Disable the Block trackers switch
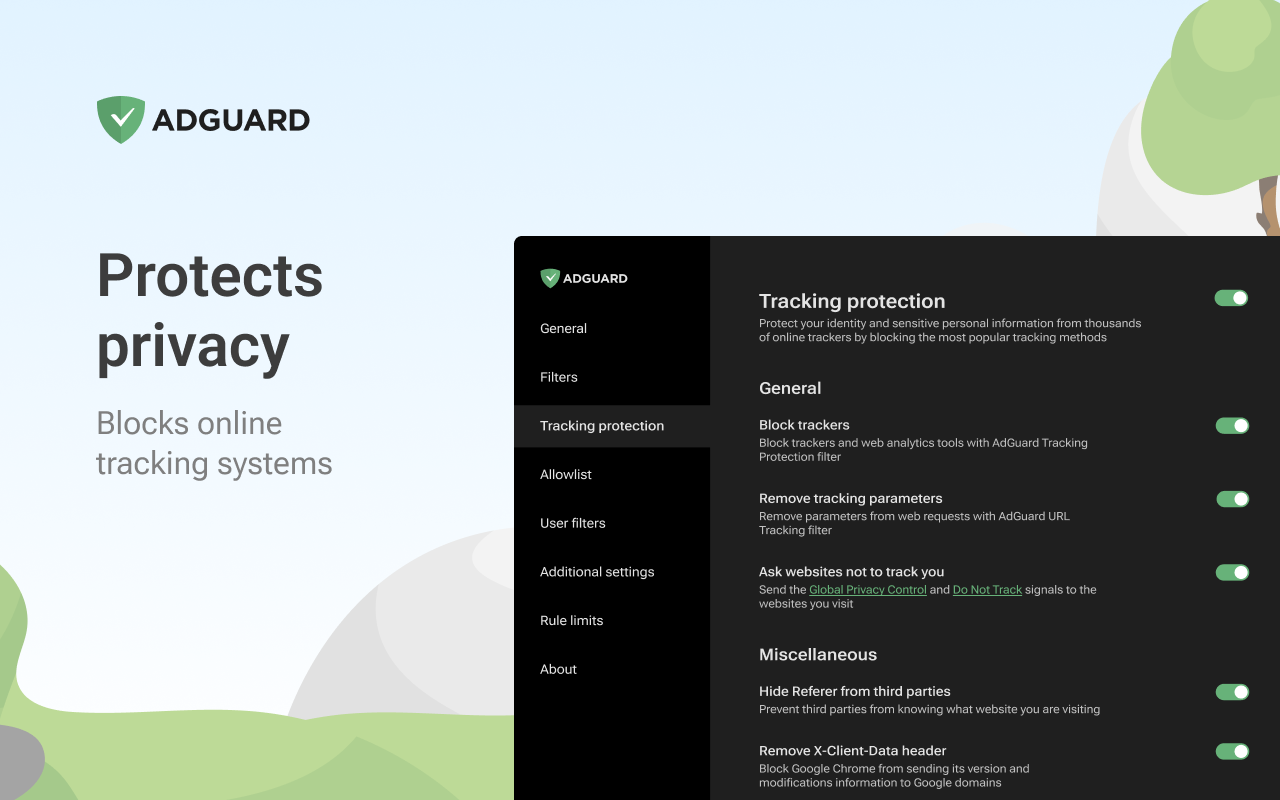Screen dimensions: 1280x800 click(x=1232, y=426)
